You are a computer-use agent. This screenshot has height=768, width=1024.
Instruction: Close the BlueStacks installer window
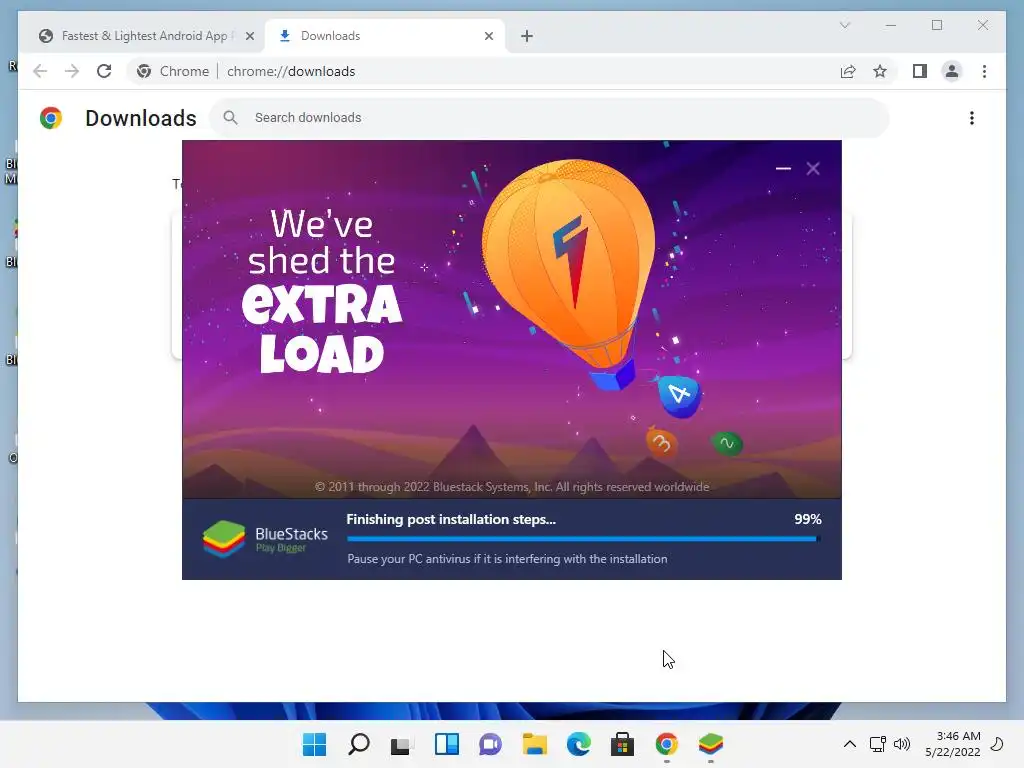coord(812,168)
